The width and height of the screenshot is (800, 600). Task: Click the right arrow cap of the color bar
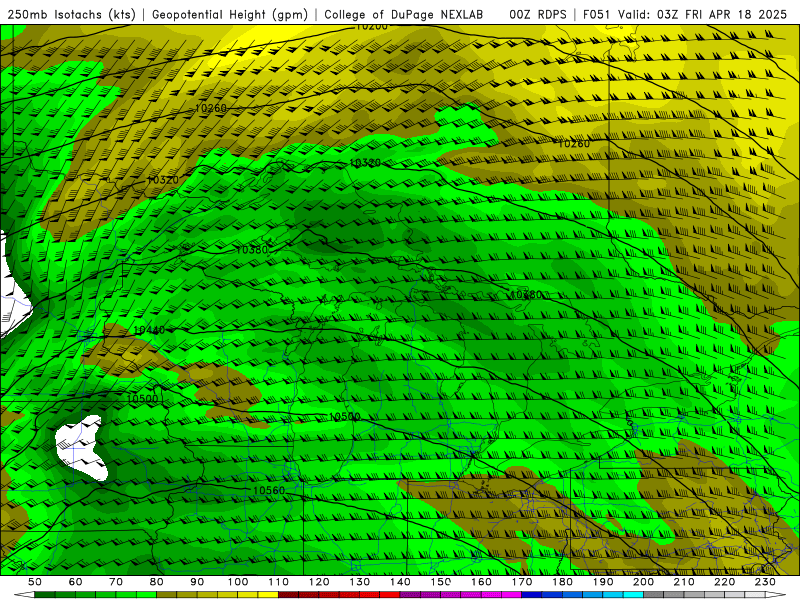(776, 595)
